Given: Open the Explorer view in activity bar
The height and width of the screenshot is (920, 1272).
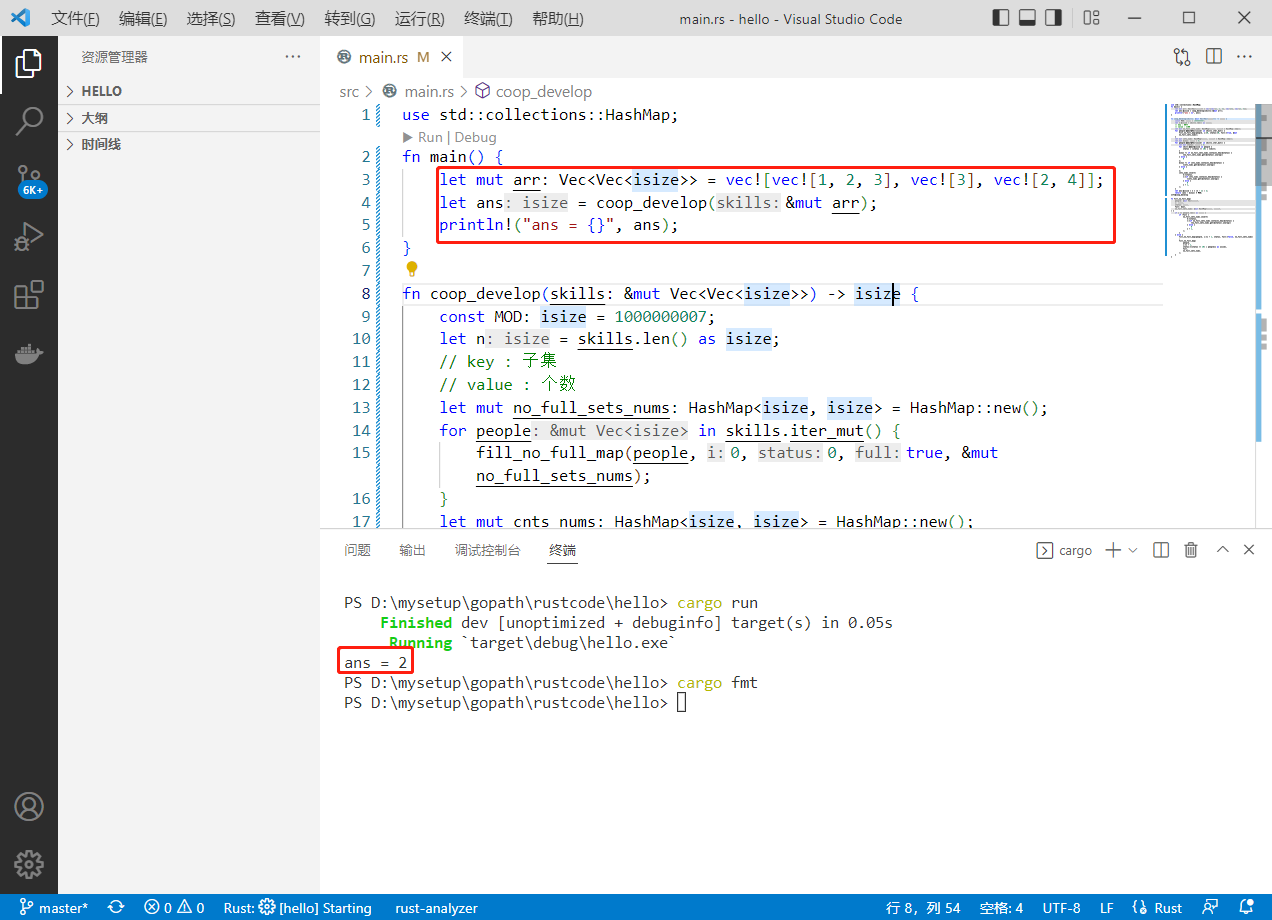Looking at the screenshot, I should click(29, 63).
